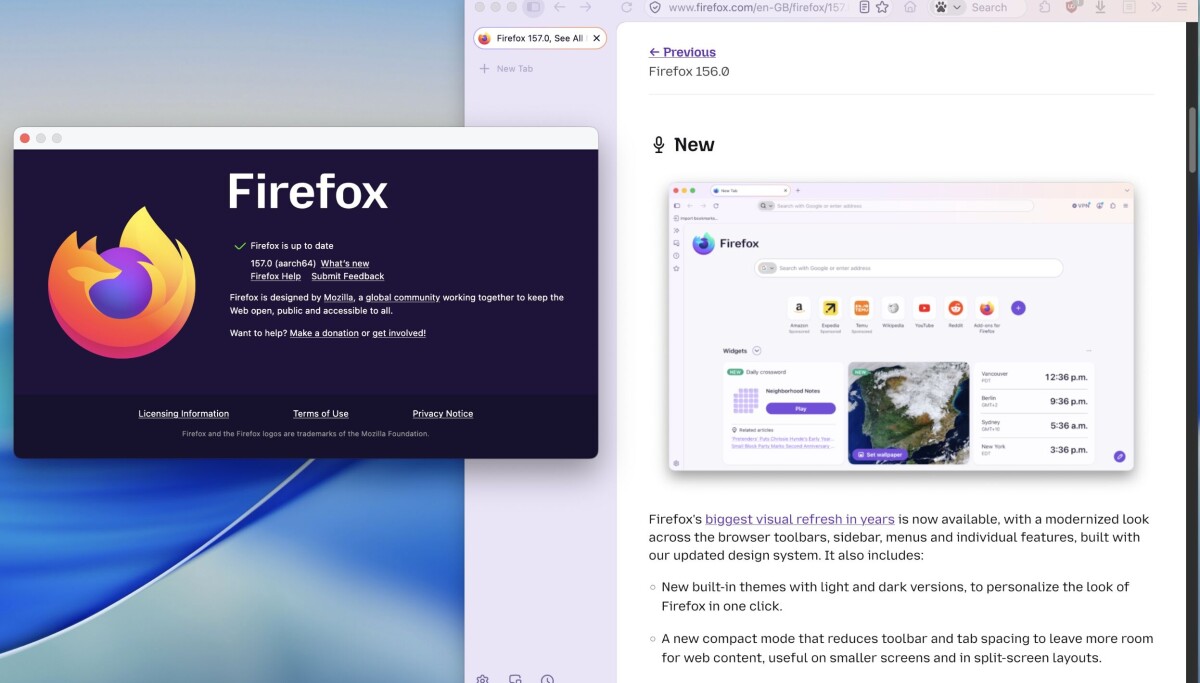Open the 'Mozilla' link in About dialog

(x=338, y=297)
